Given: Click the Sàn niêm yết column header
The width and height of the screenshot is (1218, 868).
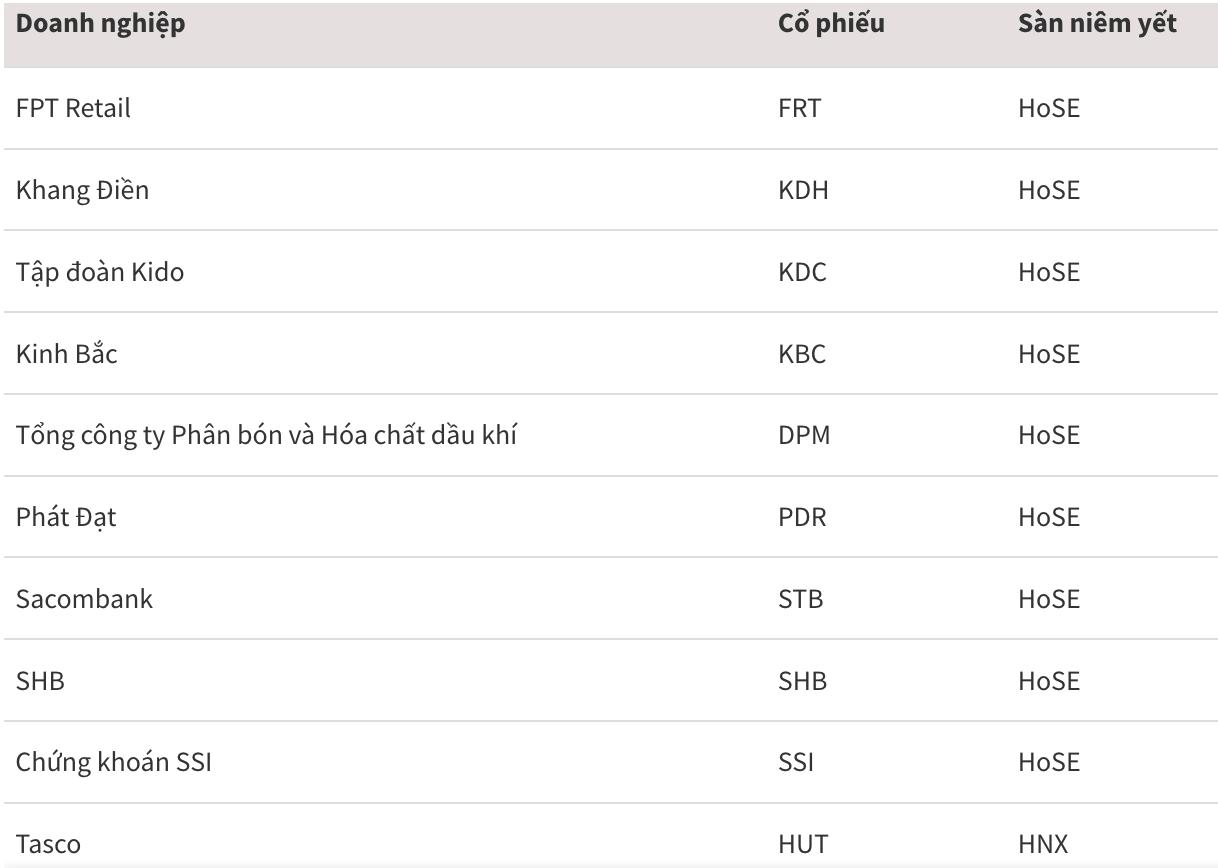Looking at the screenshot, I should click(1097, 25).
